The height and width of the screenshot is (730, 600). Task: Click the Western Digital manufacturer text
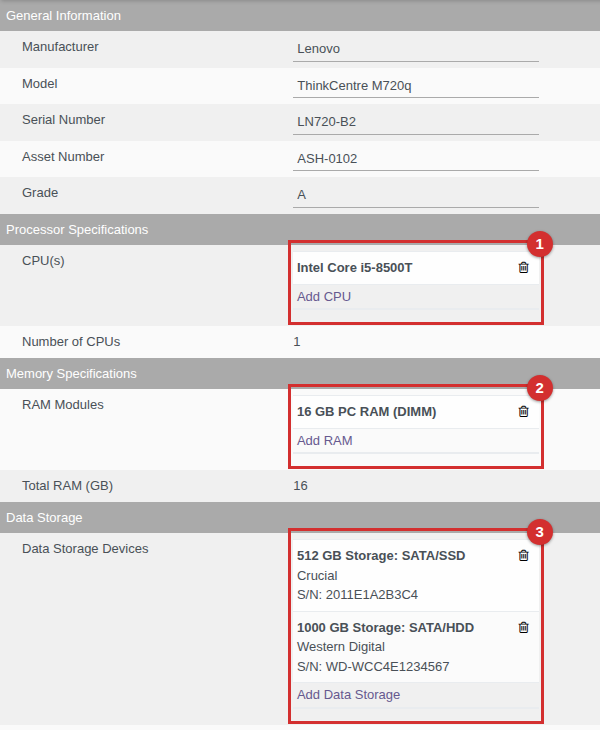click(341, 647)
